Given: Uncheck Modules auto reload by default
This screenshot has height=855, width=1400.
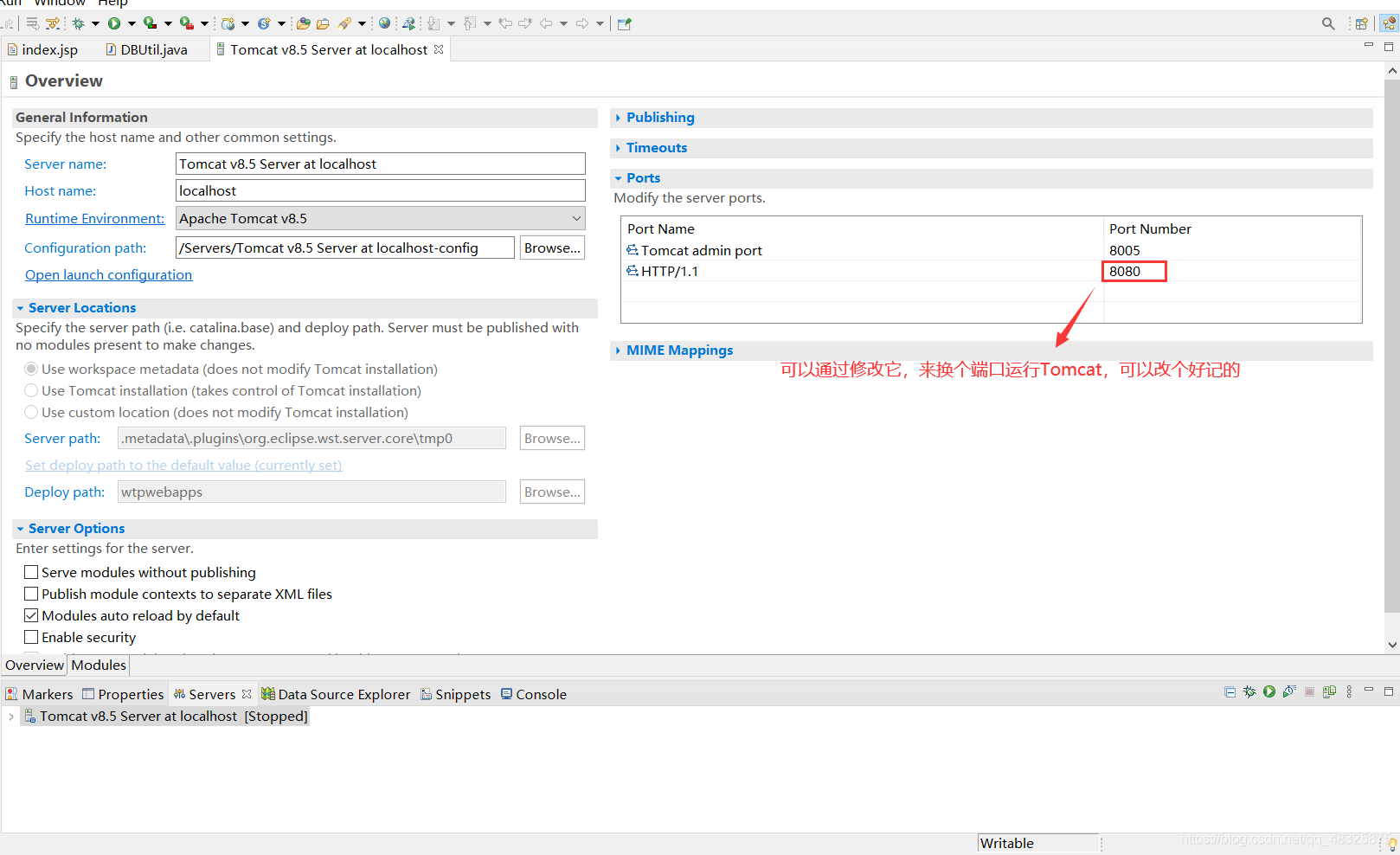Looking at the screenshot, I should pos(31,615).
